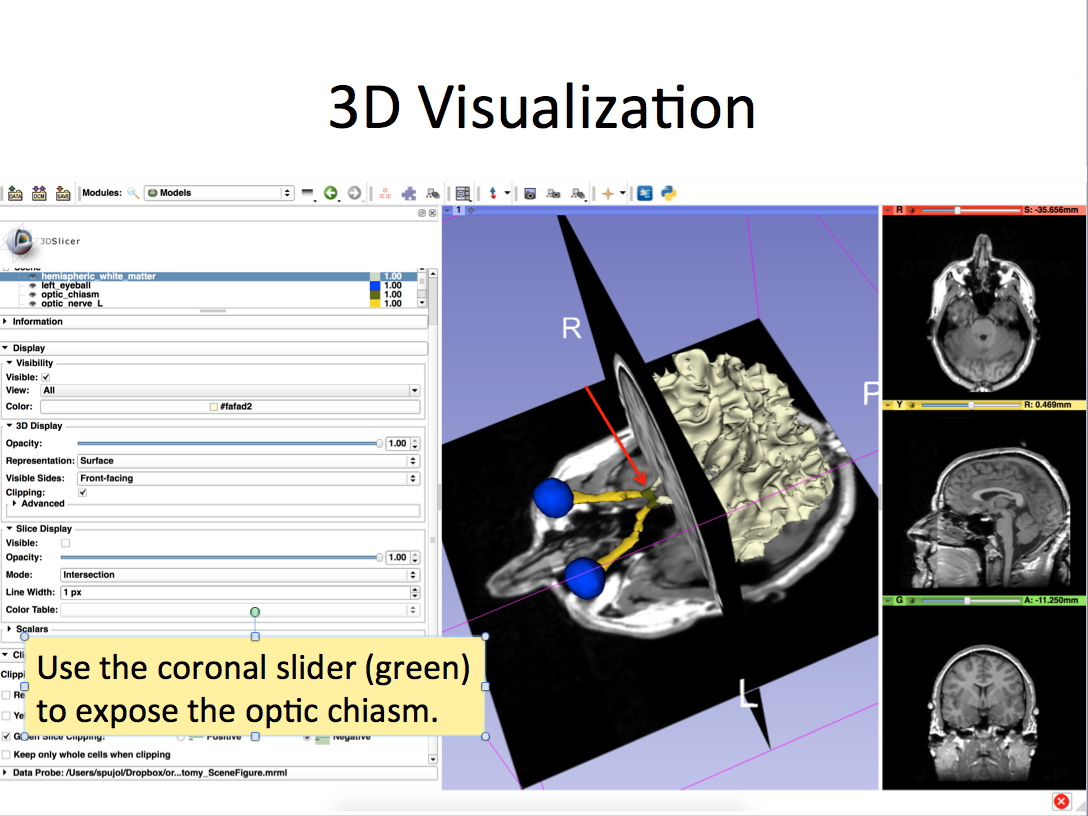
Task: Toggle eye icon for optic_chiasm
Action: click(33, 294)
